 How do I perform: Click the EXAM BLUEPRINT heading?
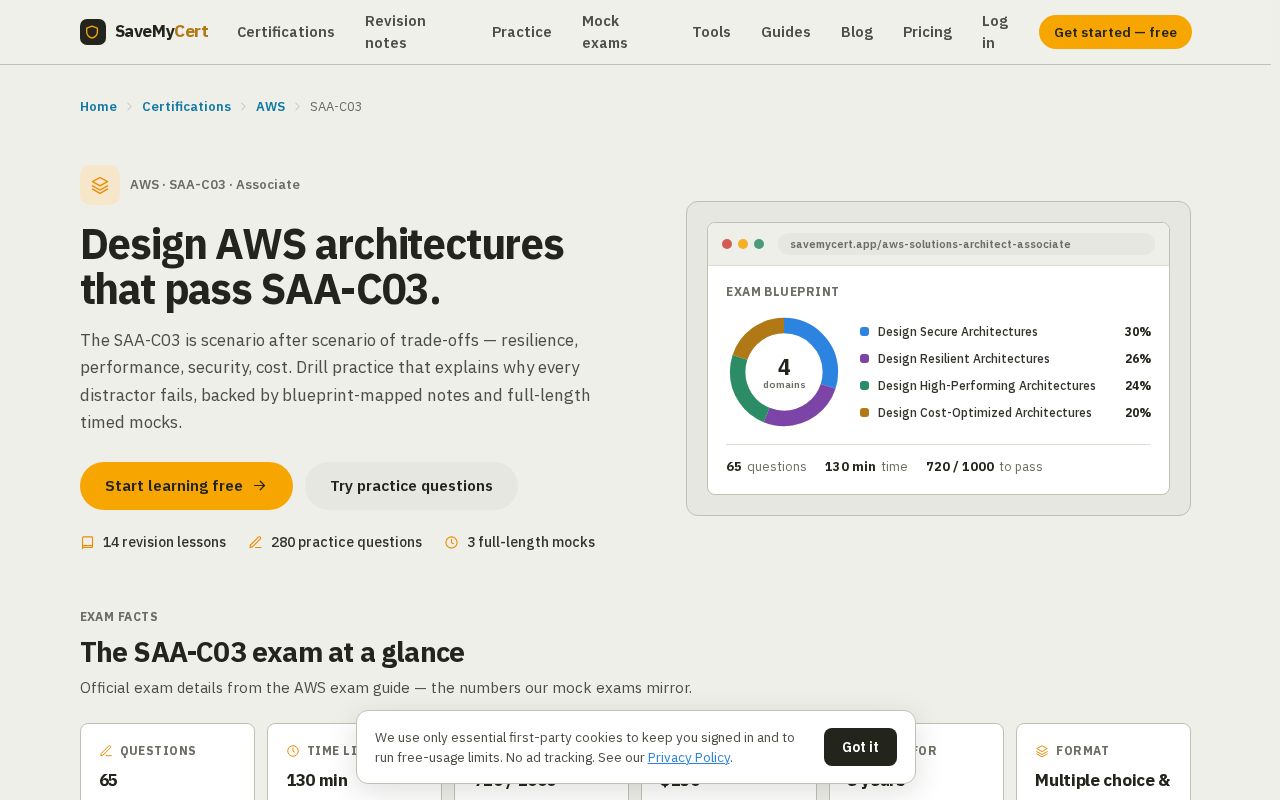(x=782, y=292)
